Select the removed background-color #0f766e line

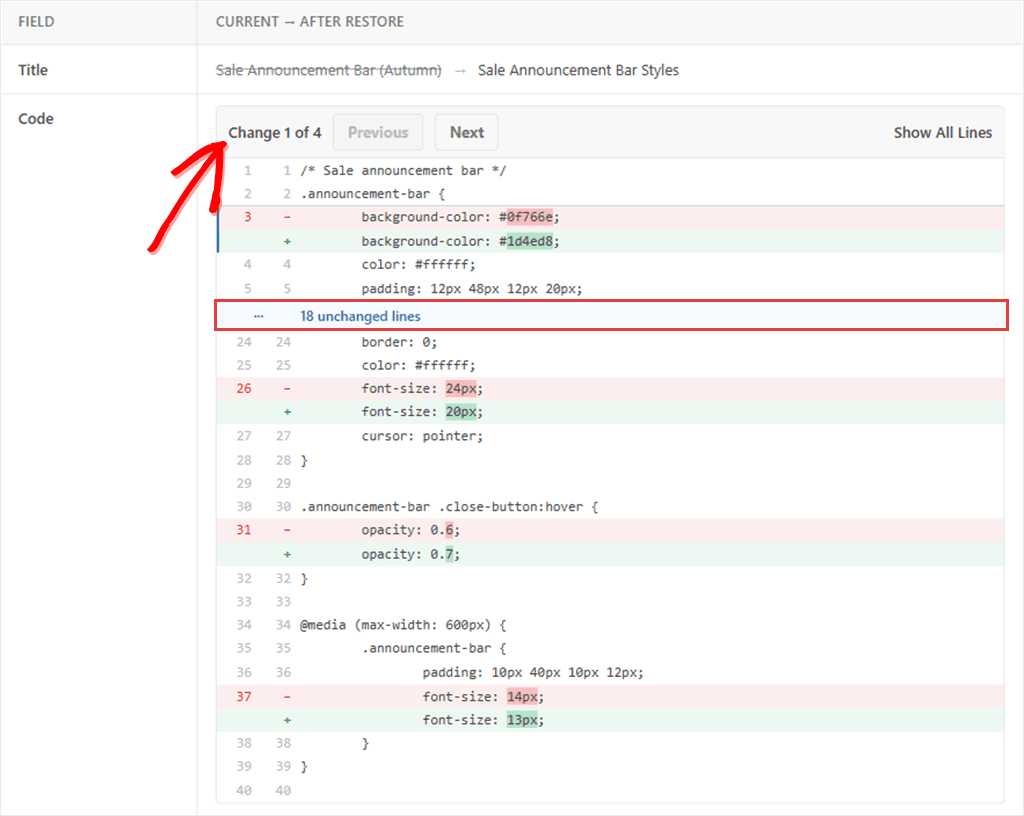click(611, 217)
